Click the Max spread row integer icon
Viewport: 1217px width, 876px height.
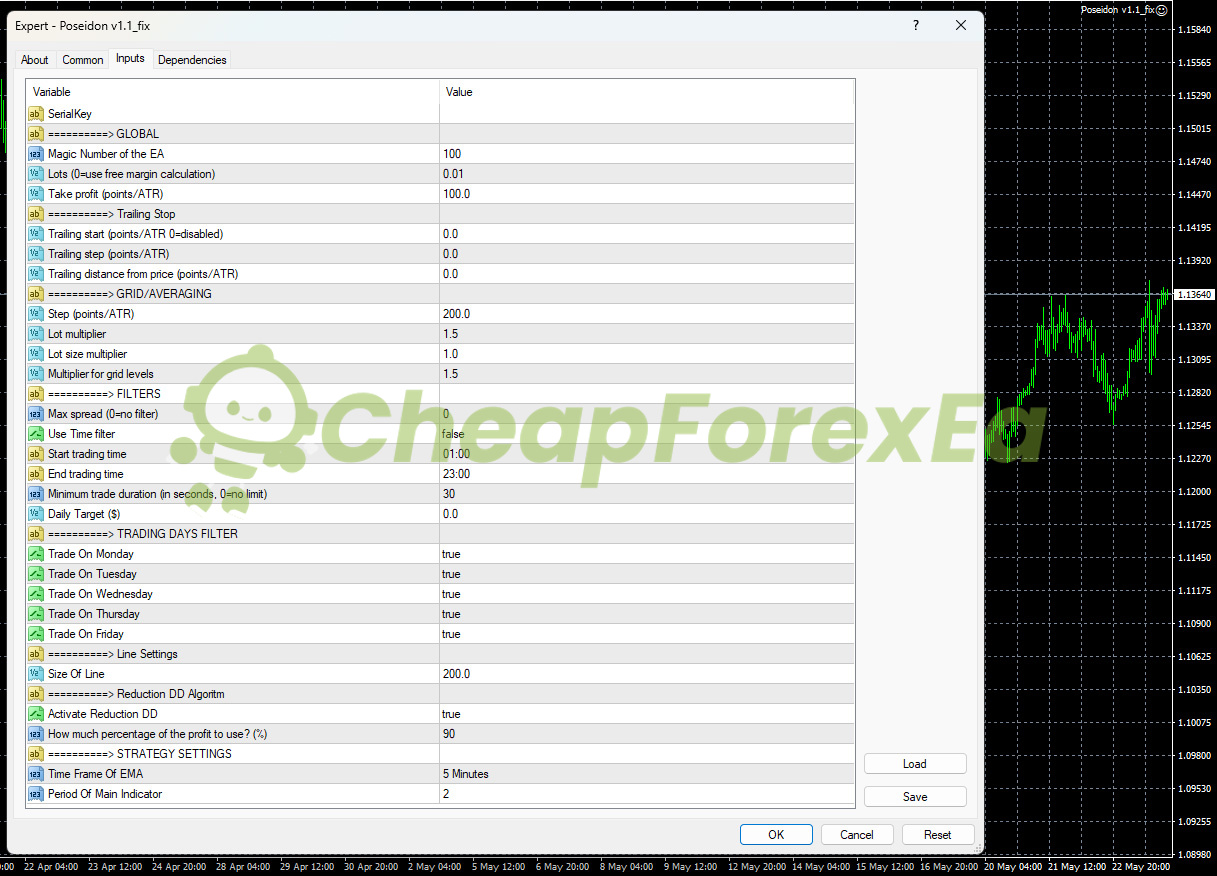click(35, 414)
